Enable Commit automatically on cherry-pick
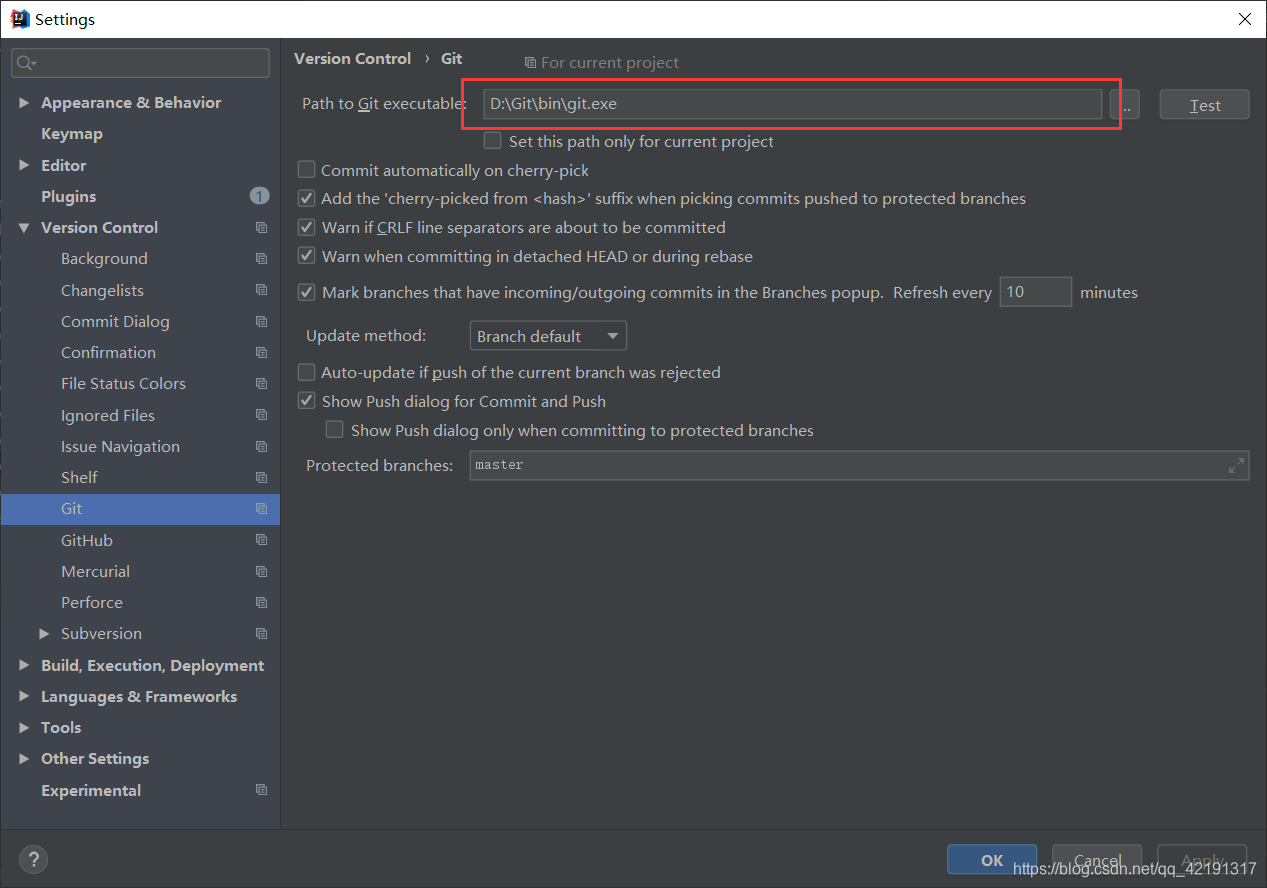Screen dimensions: 1267x888 coord(307,170)
